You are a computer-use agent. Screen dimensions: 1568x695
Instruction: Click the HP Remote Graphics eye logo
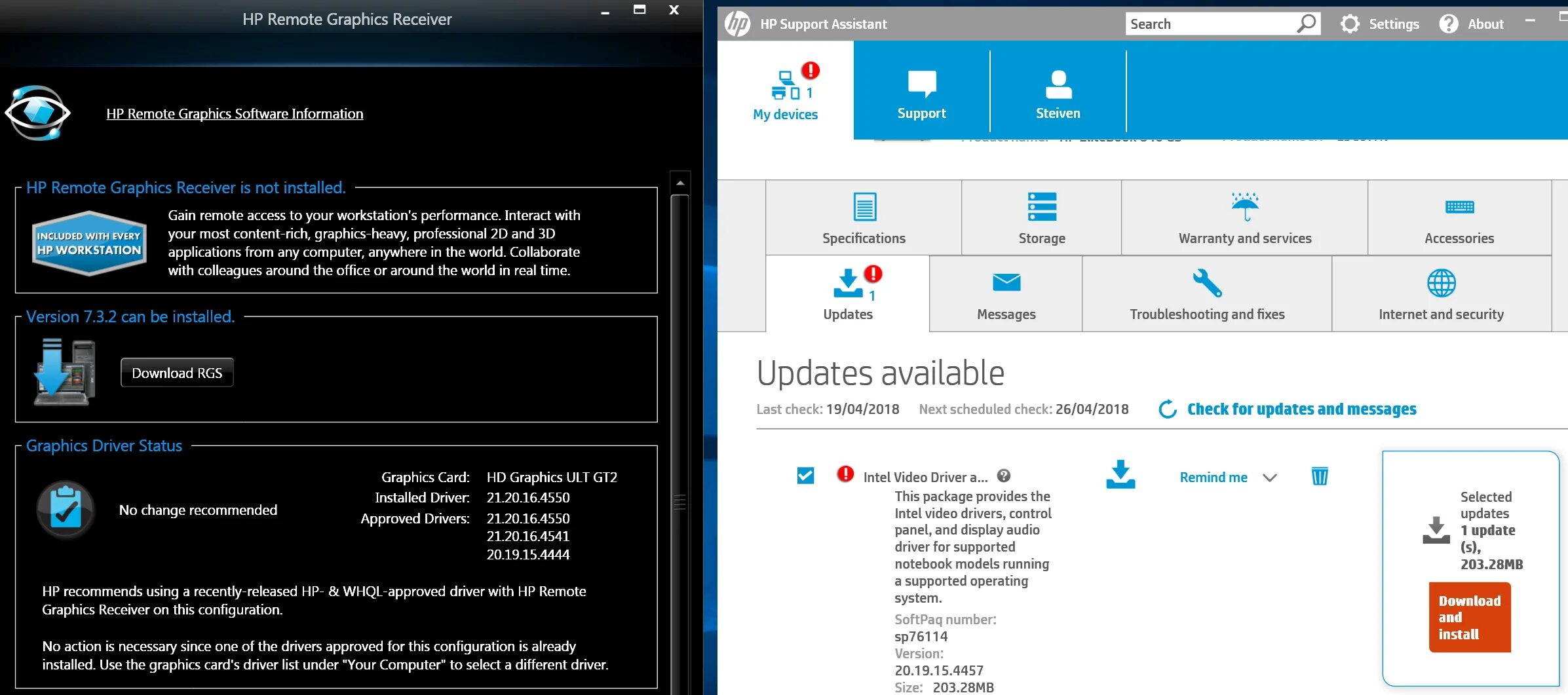(38, 113)
